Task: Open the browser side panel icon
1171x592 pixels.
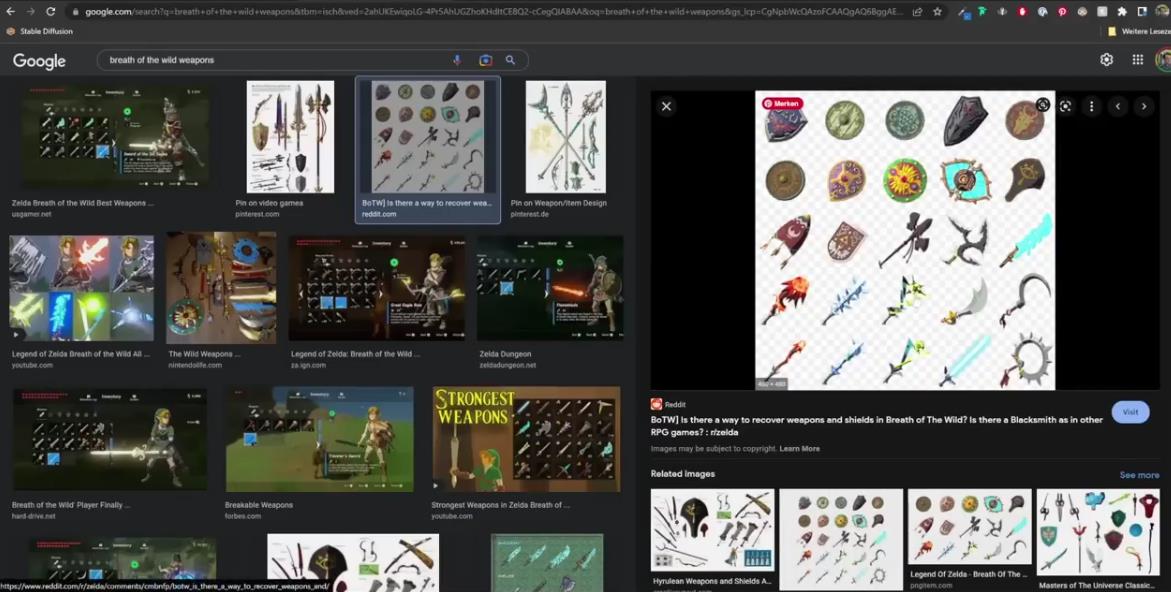Action: (x=1142, y=12)
